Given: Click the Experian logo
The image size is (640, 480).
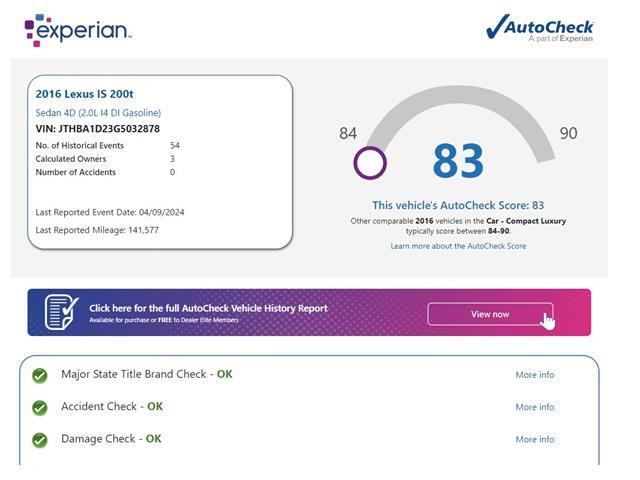Looking at the screenshot, I should (78, 31).
